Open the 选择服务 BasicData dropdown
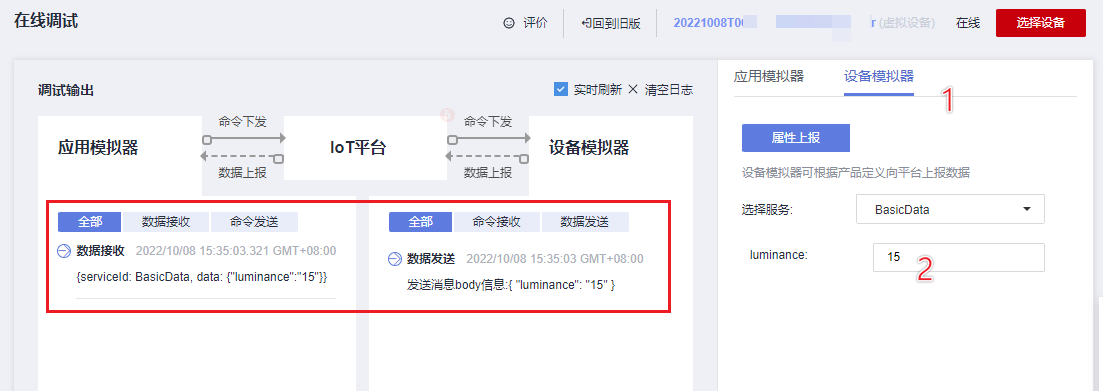The image size is (1103, 391). point(950,210)
